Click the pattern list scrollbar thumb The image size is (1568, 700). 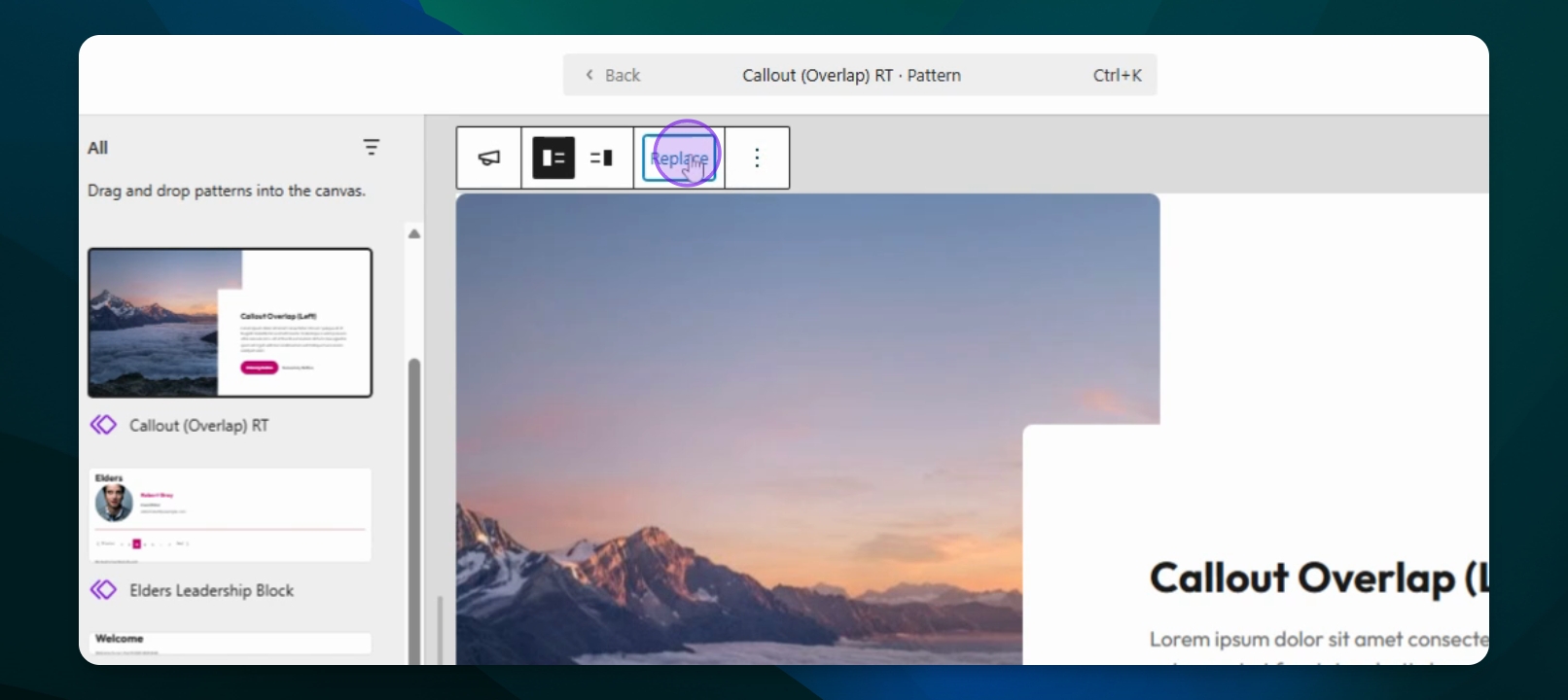[414, 510]
